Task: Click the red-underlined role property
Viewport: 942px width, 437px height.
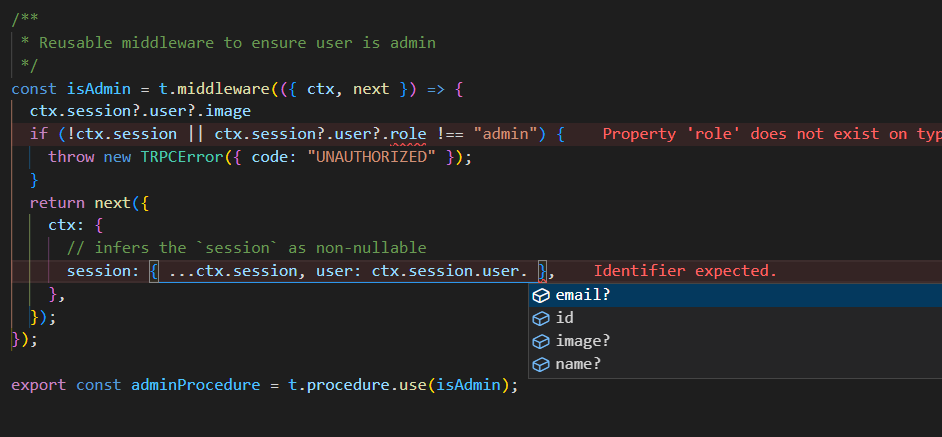Action: coord(408,134)
